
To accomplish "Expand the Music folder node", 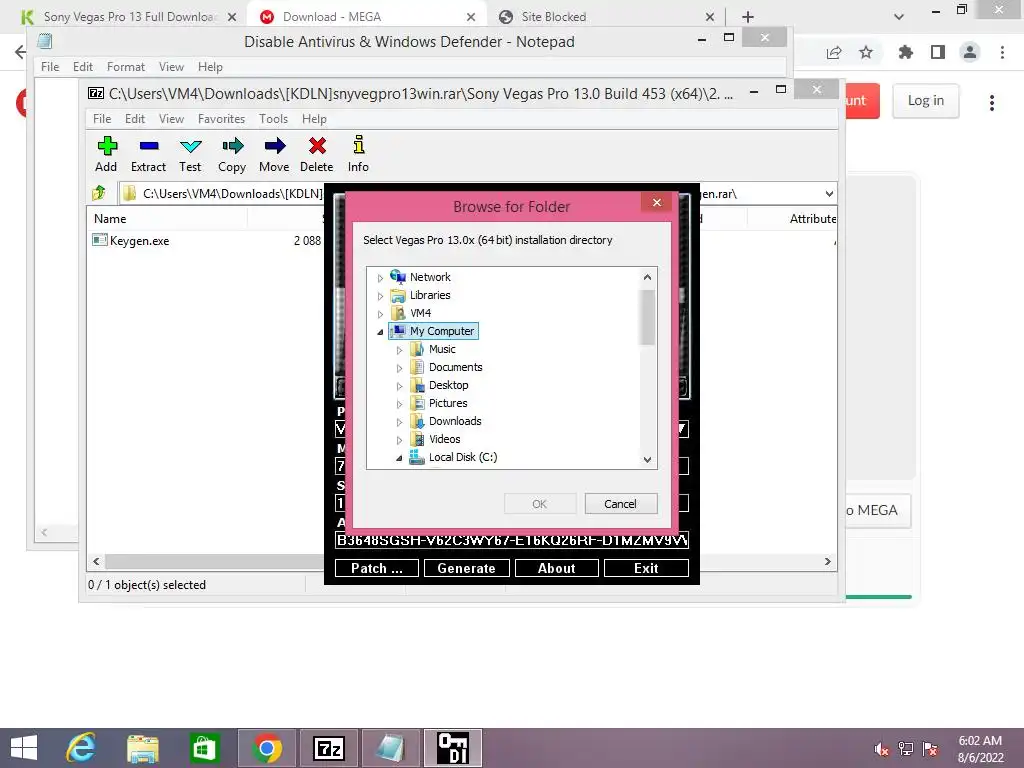I will pyautogui.click(x=399, y=350).
